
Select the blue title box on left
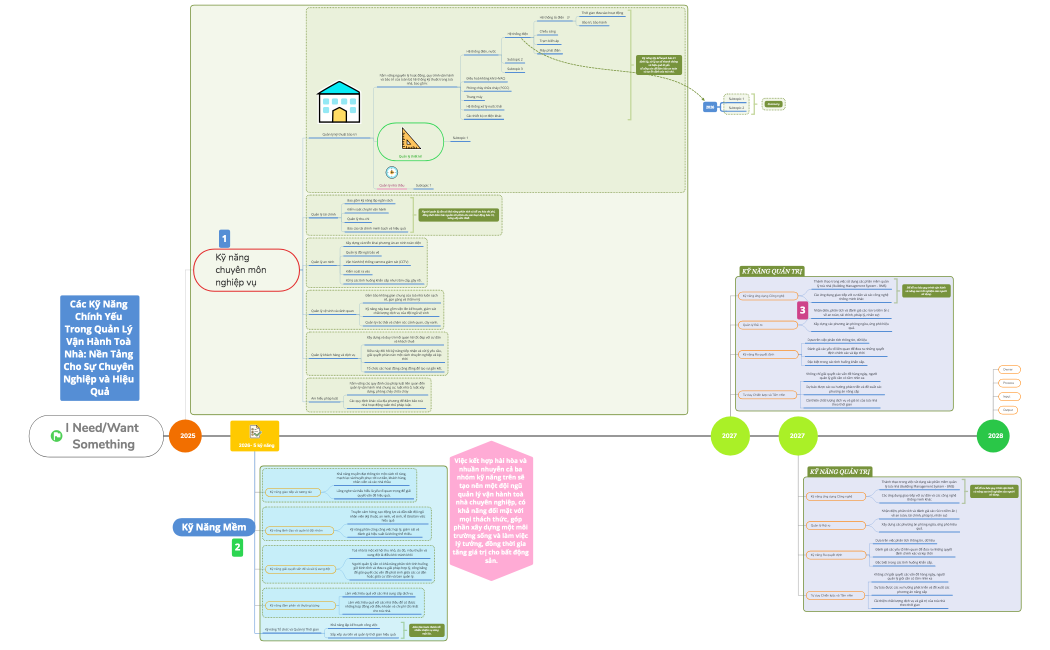[x=99, y=346]
